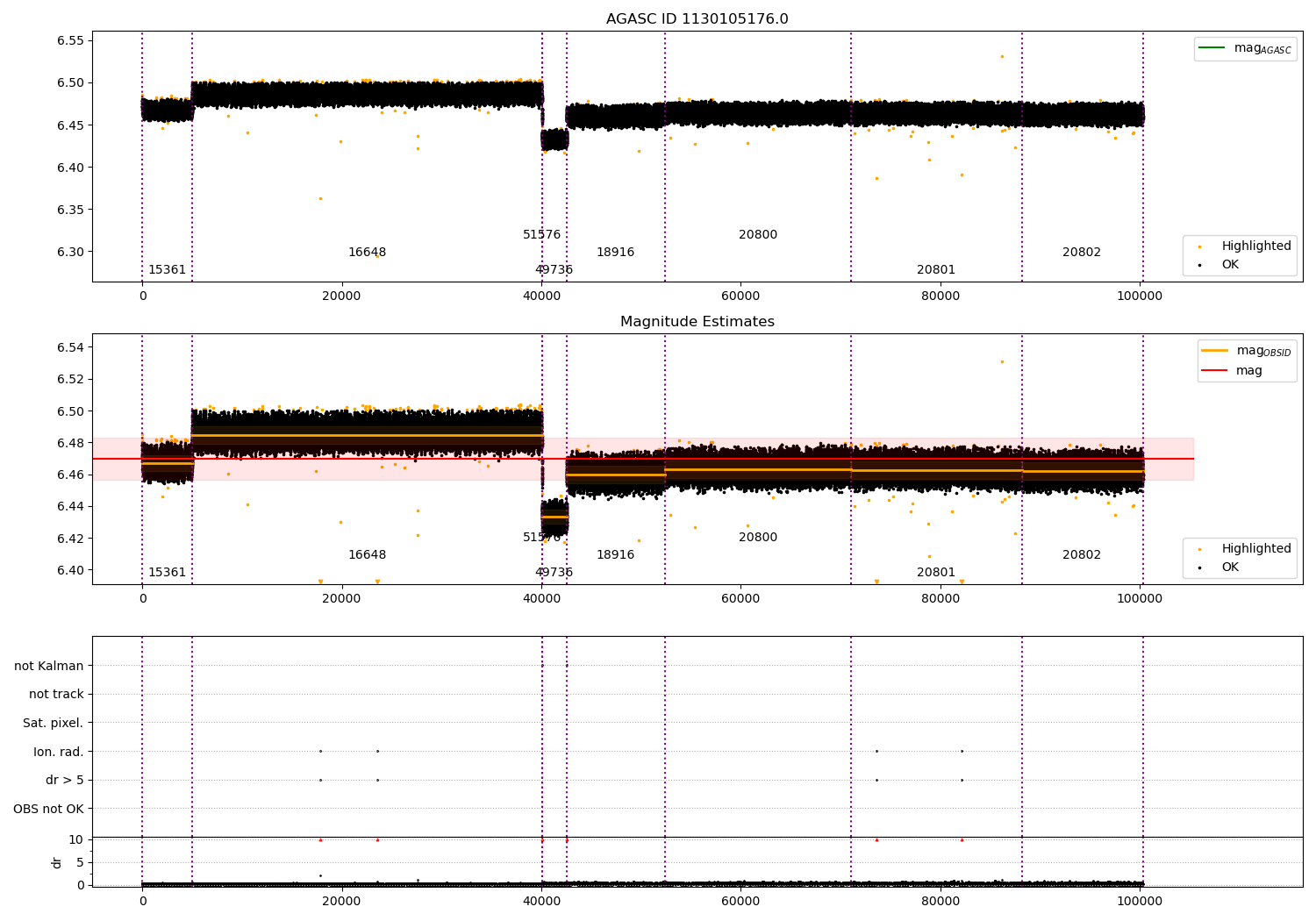
Task: Click the rotated "dr" y-axis label
Action: pyautogui.click(x=57, y=863)
